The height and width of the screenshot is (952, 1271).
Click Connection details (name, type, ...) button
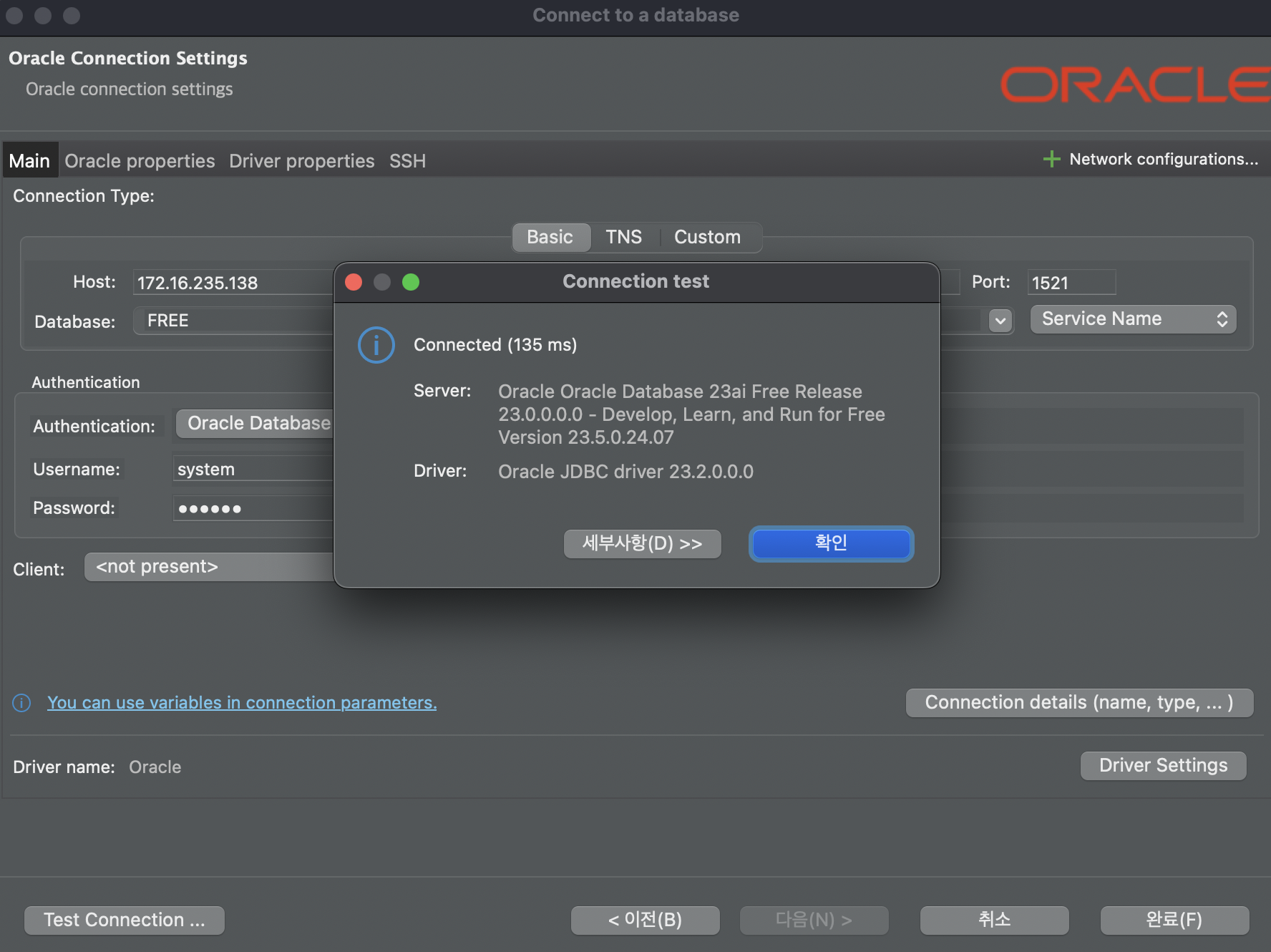click(1079, 703)
